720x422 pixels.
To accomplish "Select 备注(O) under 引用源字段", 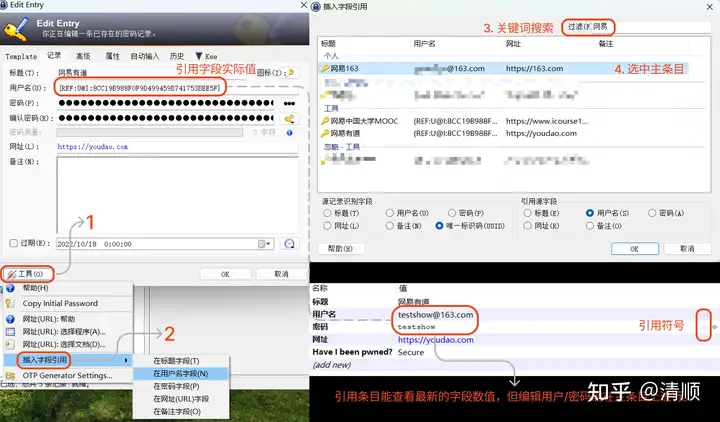I will tap(590, 226).
